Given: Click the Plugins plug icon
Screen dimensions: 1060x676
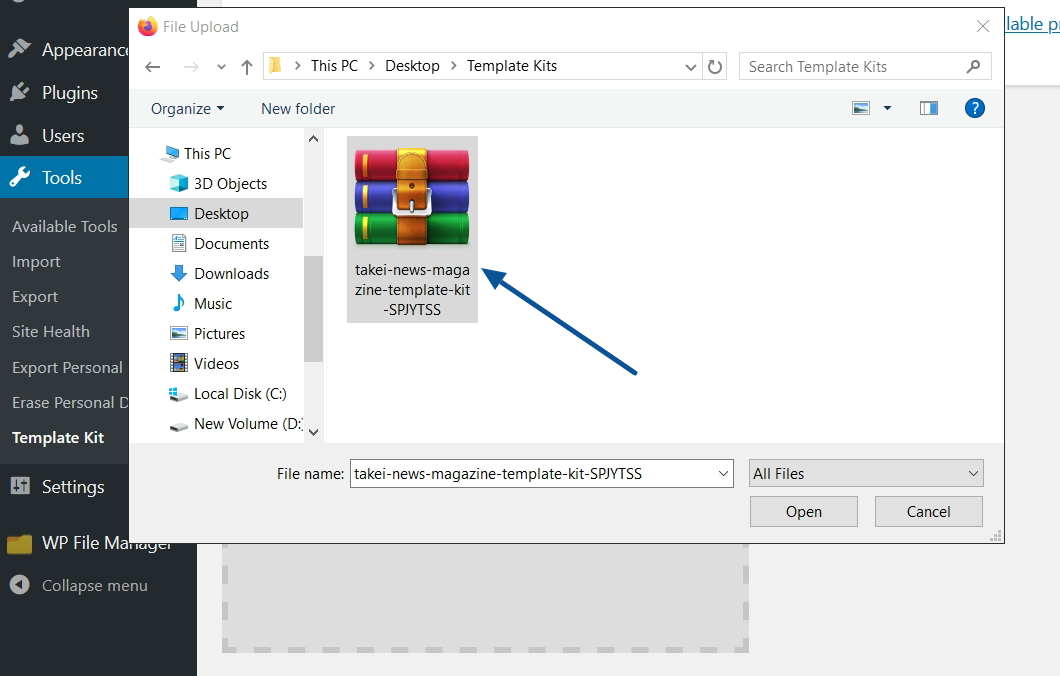Looking at the screenshot, I should pyautogui.click(x=20, y=92).
